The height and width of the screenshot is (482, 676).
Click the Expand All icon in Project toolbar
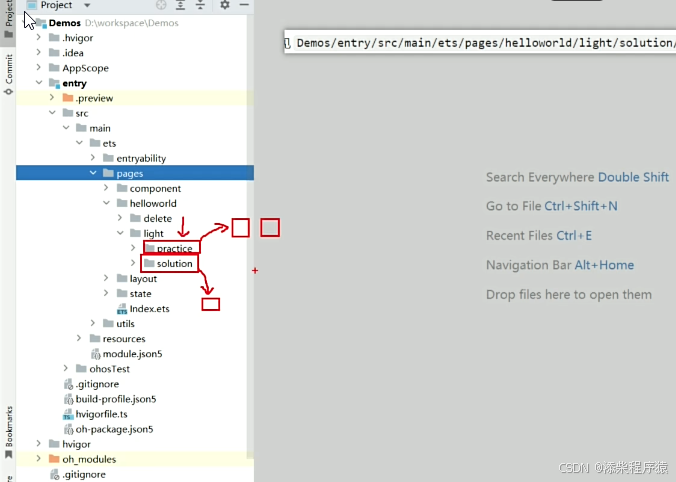pyautogui.click(x=180, y=5)
